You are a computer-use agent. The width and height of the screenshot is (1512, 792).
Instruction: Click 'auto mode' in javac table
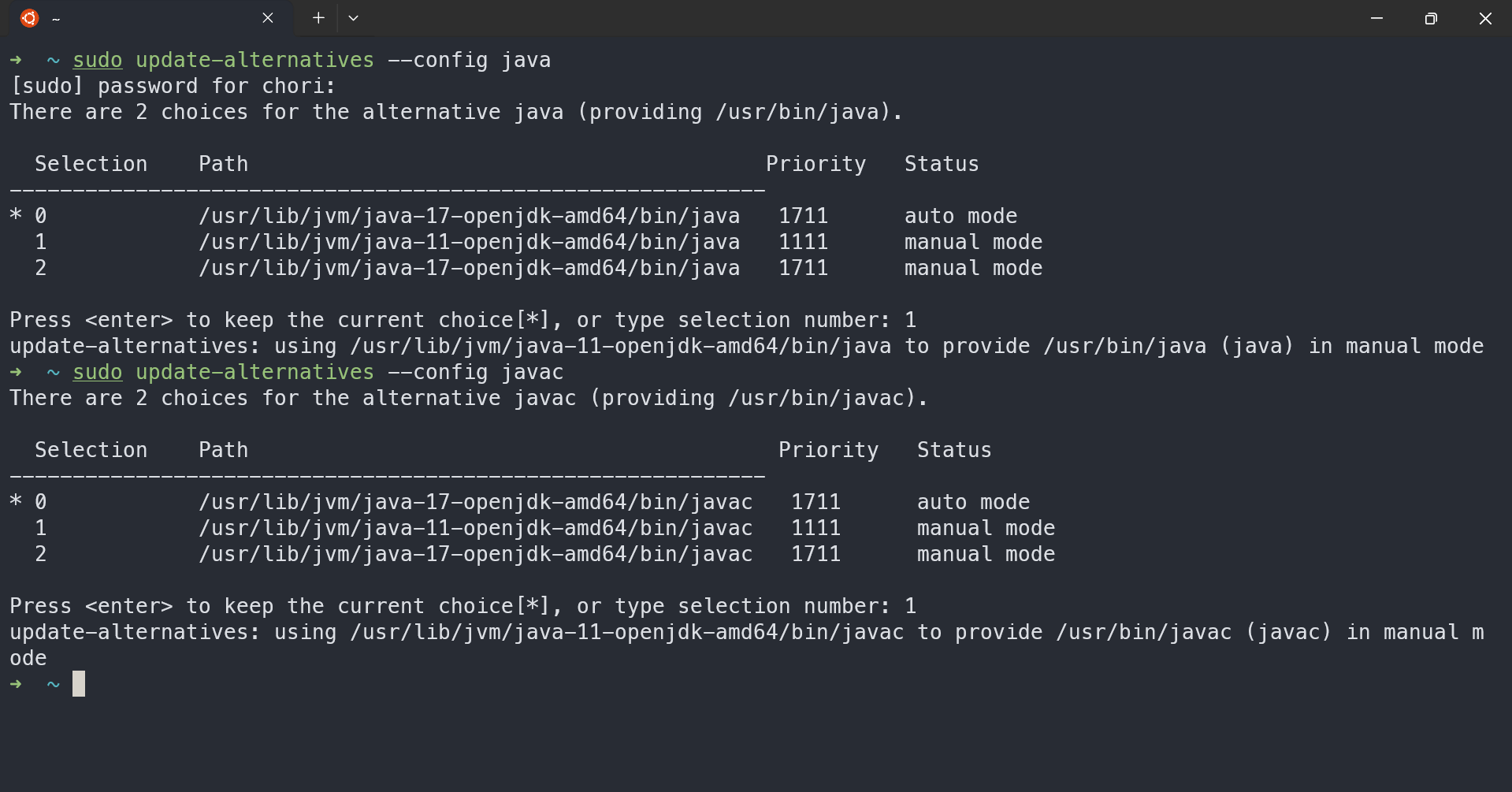coord(973,502)
